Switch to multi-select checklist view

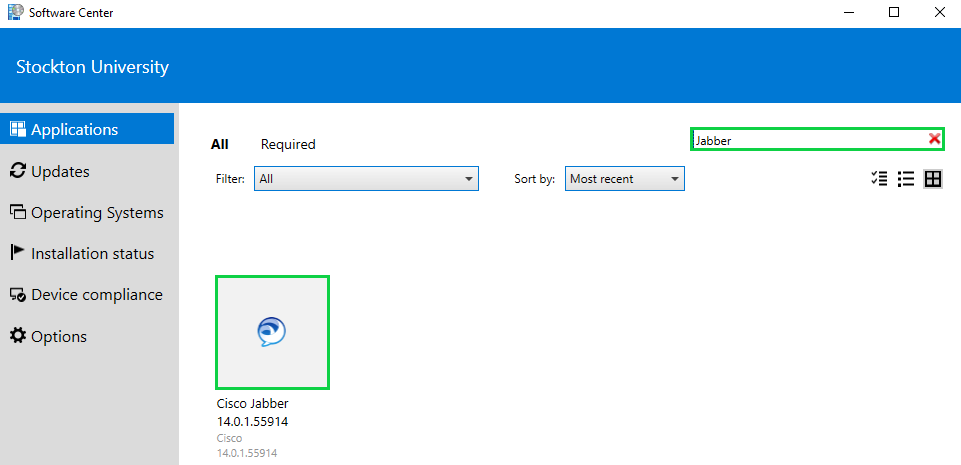click(879, 179)
